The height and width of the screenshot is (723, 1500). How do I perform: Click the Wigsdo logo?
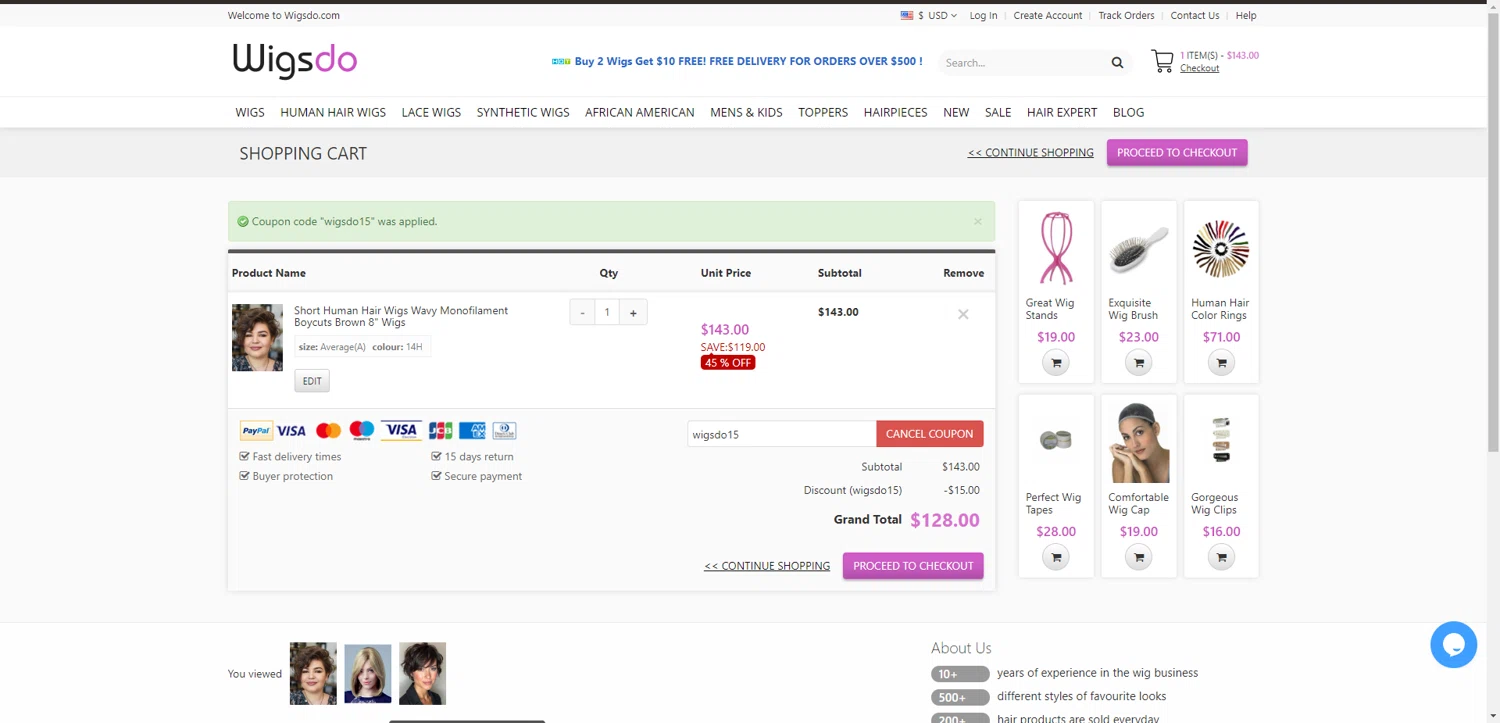pos(295,61)
